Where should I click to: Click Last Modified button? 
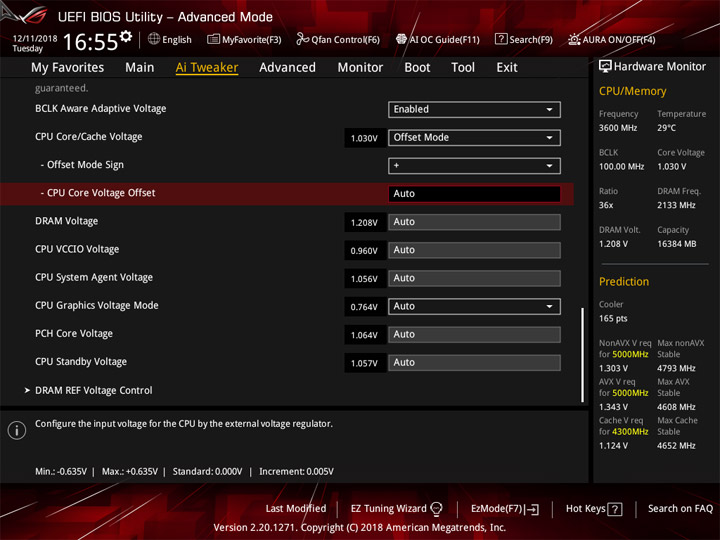pyautogui.click(x=296, y=508)
